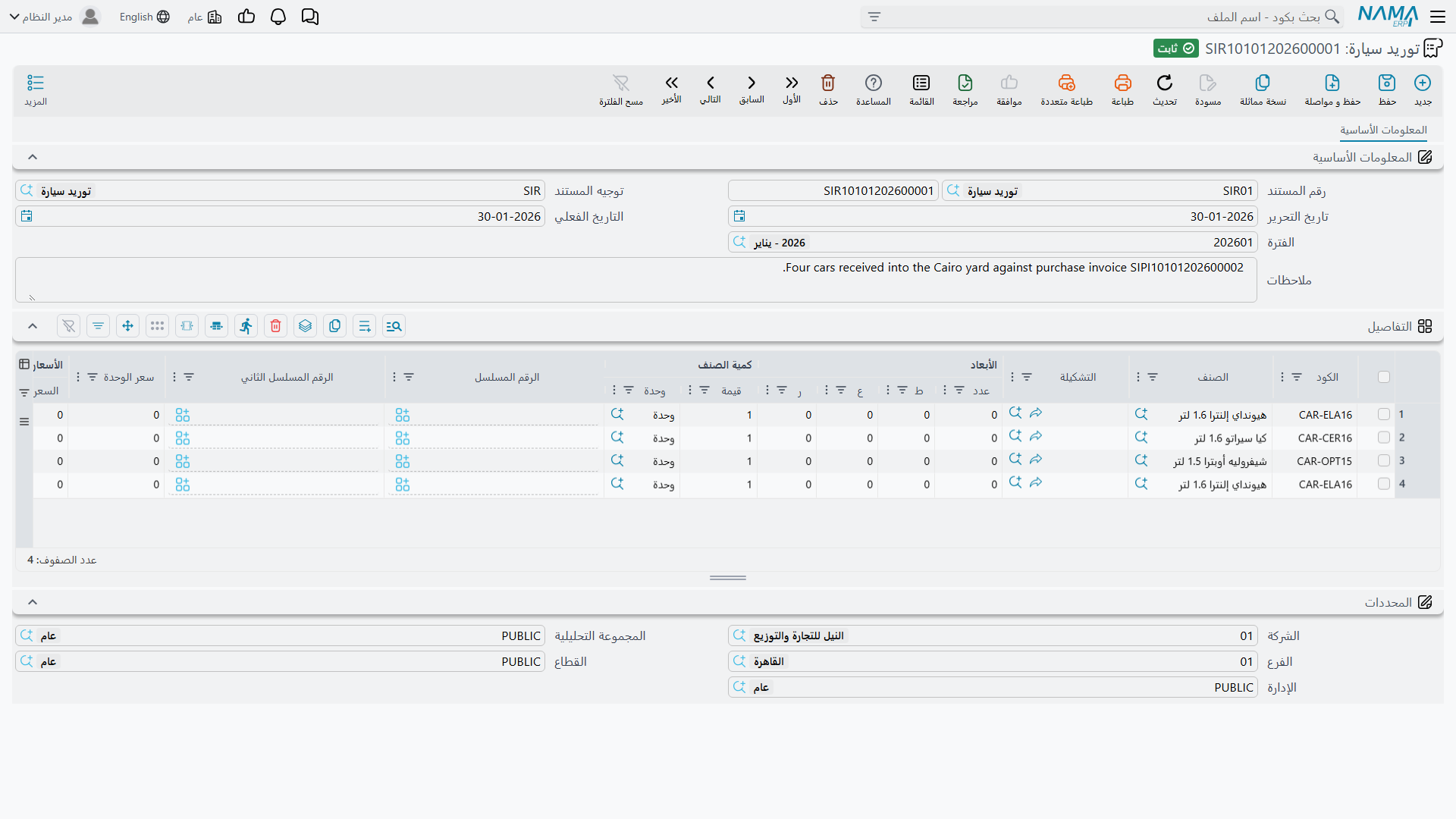The width and height of the screenshot is (1456, 819).
Task: Create a duplicate with نسخة مماثلة icon
Action: coord(1263,83)
